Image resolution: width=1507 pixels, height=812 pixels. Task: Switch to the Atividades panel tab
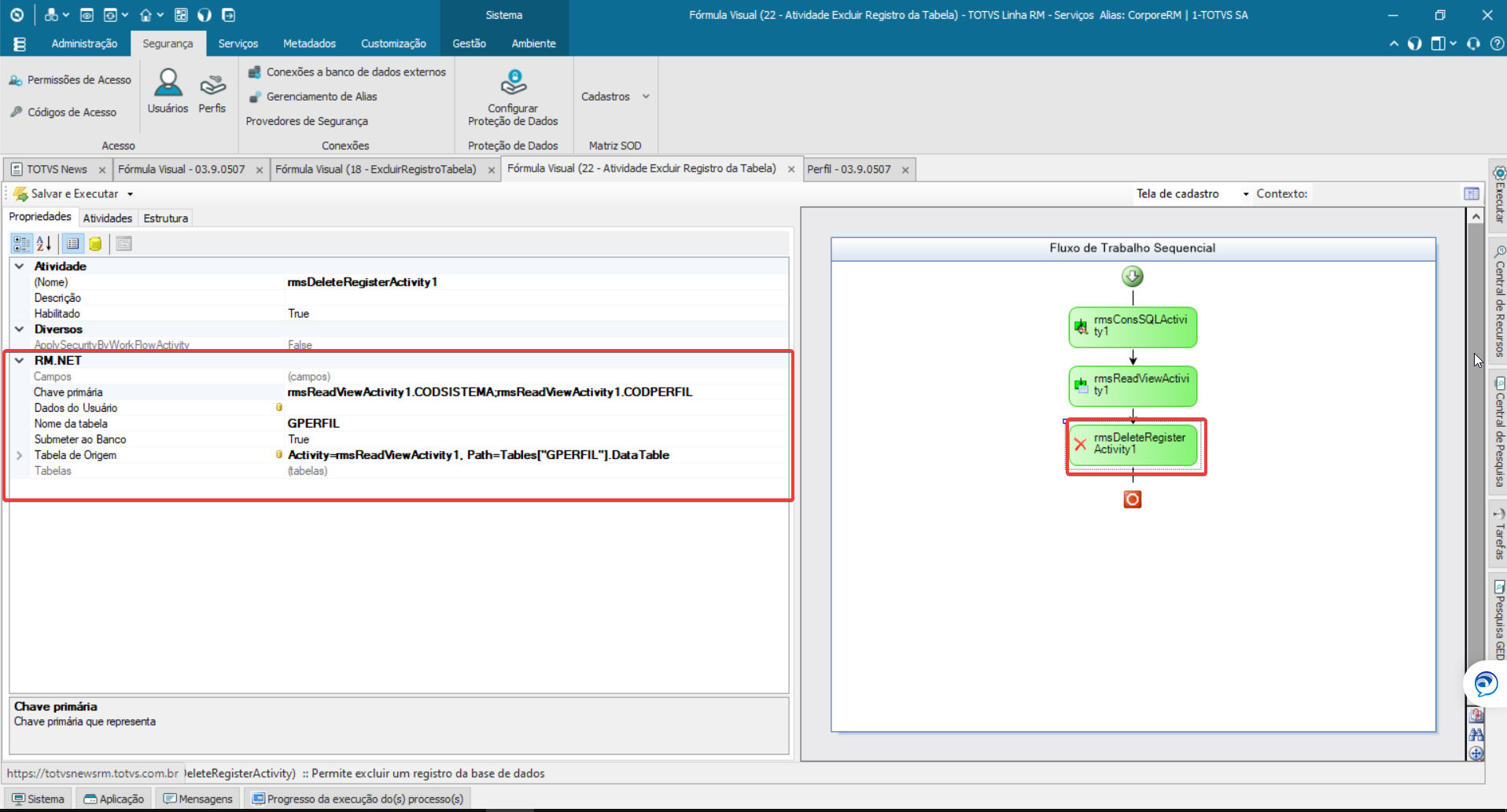(x=108, y=218)
